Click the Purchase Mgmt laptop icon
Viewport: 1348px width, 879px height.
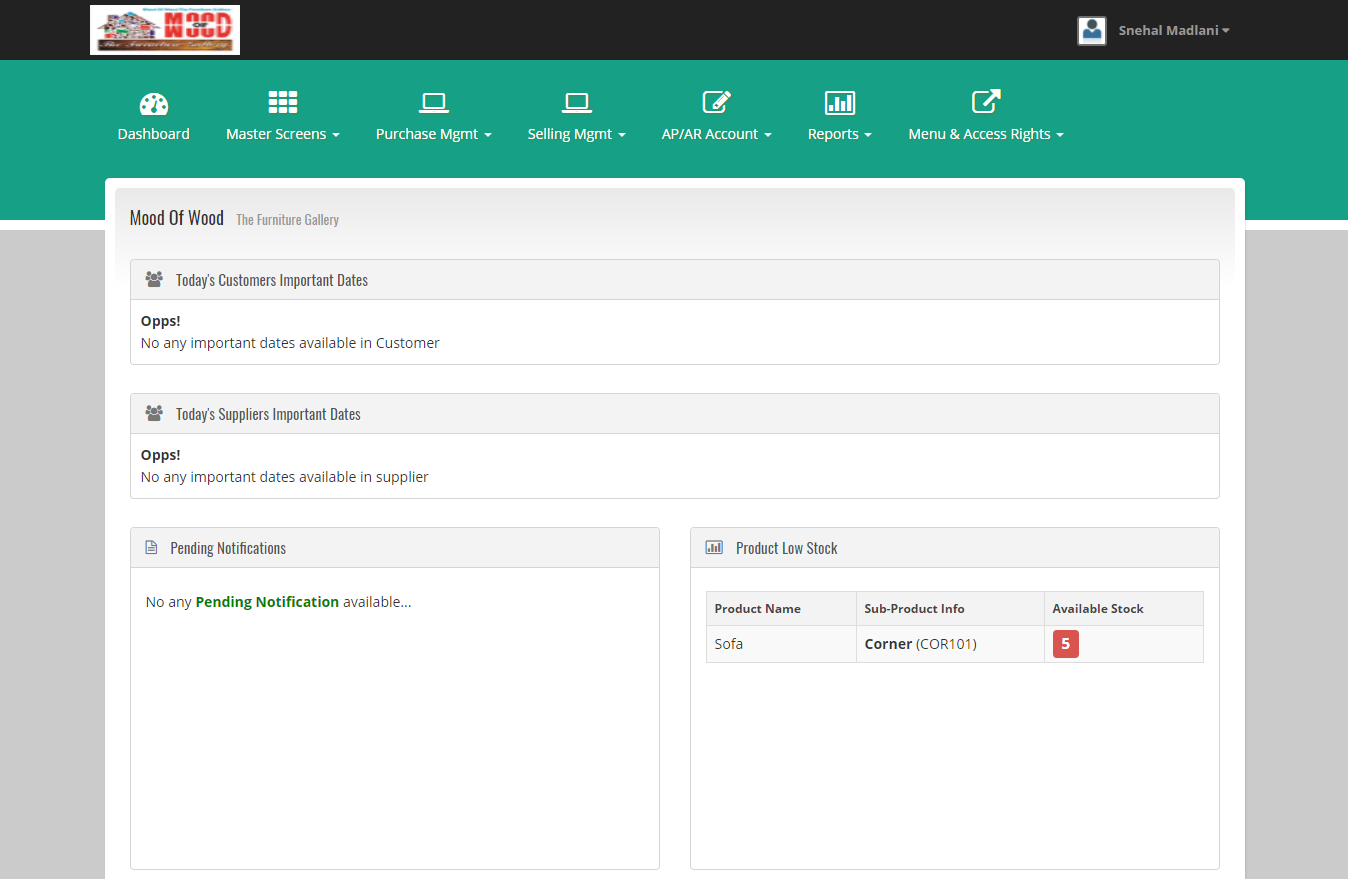click(433, 102)
